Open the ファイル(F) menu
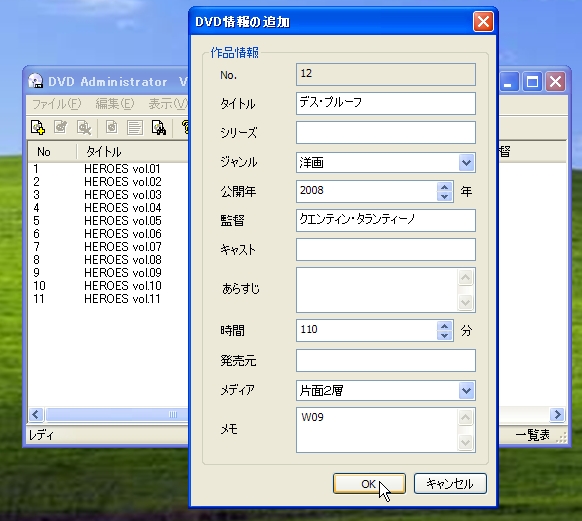The height and width of the screenshot is (521, 582). [56, 104]
